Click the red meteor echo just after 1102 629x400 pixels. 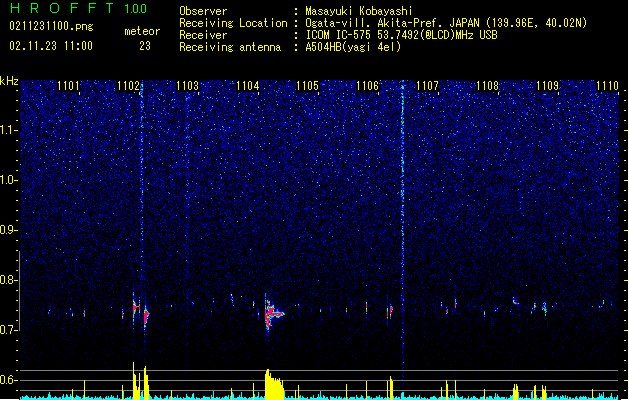146,315
